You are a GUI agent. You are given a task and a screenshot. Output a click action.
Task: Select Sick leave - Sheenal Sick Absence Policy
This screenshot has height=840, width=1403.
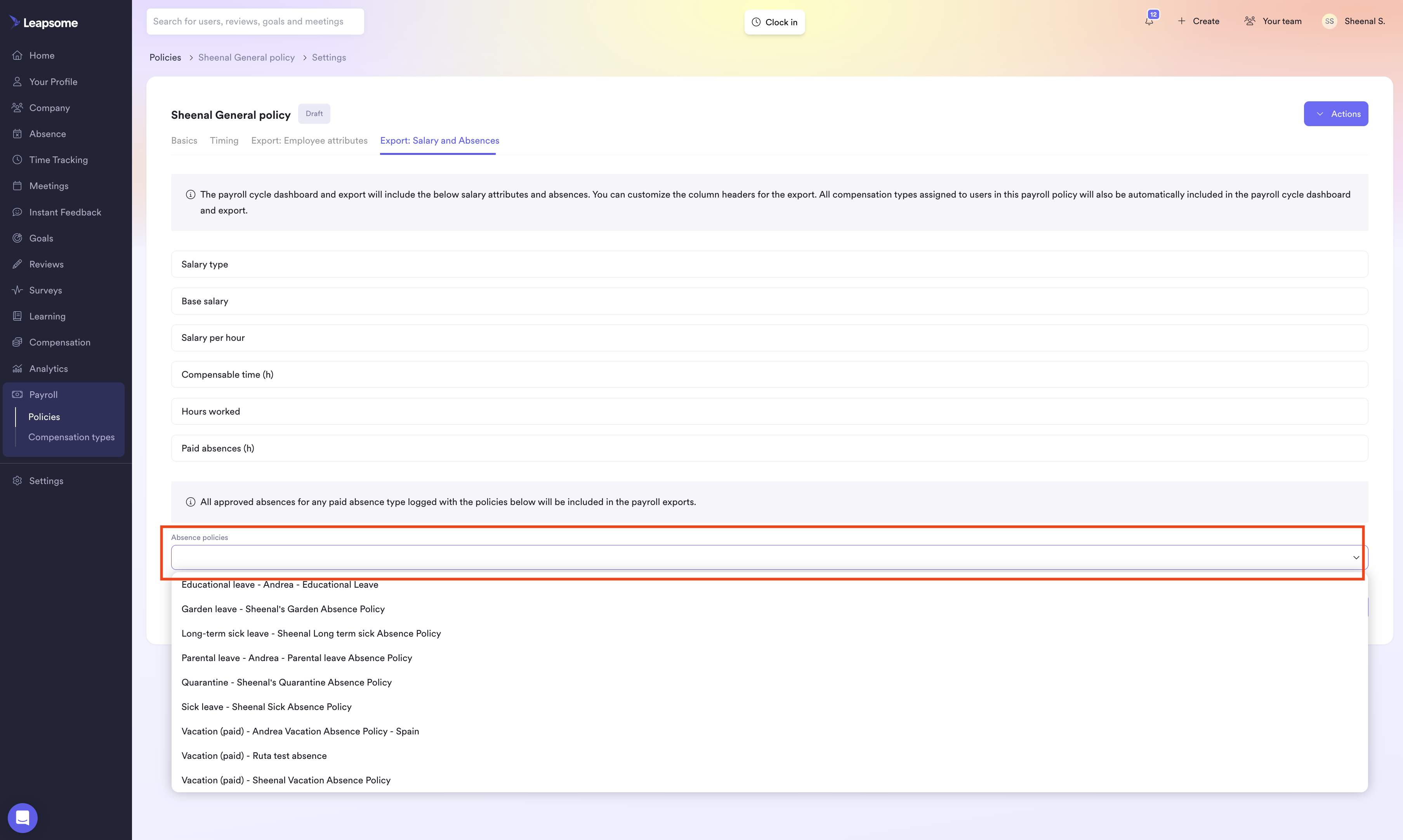[x=770, y=707]
